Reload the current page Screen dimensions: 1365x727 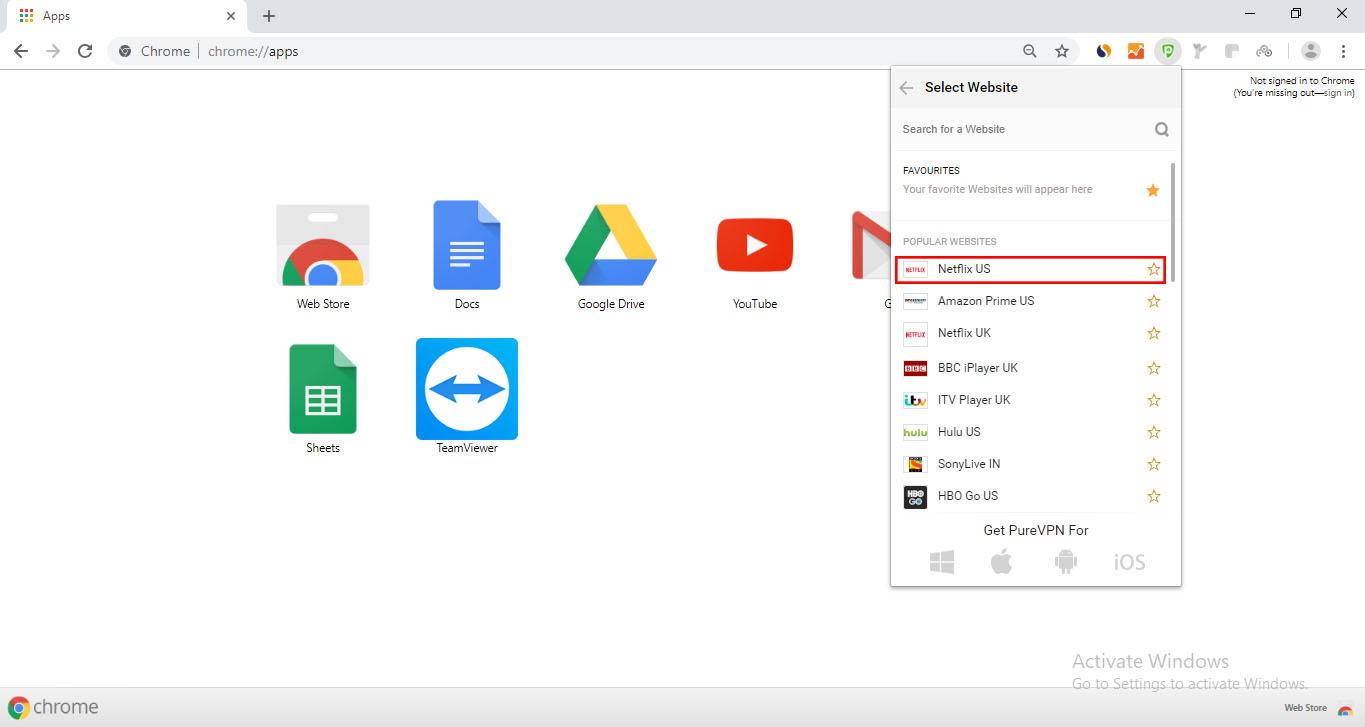pos(85,50)
